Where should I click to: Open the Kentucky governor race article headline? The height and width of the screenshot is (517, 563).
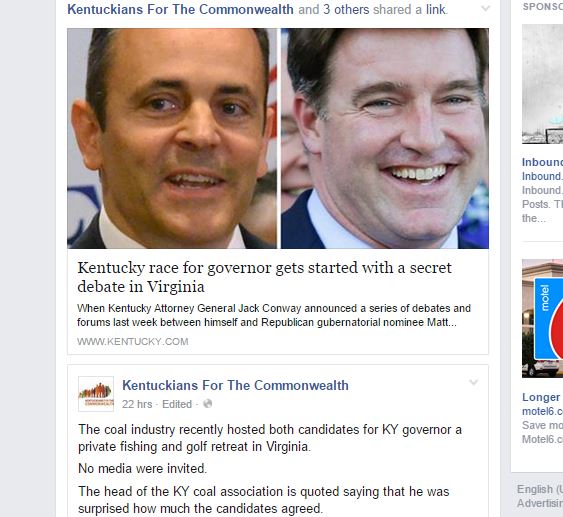264,277
